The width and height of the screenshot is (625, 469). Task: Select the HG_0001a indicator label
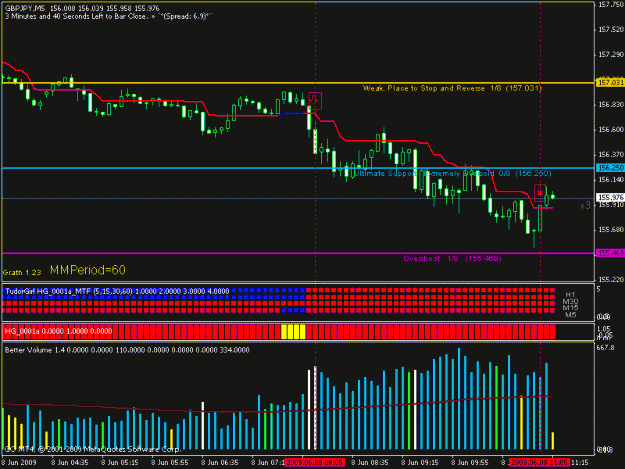pyautogui.click(x=58, y=331)
